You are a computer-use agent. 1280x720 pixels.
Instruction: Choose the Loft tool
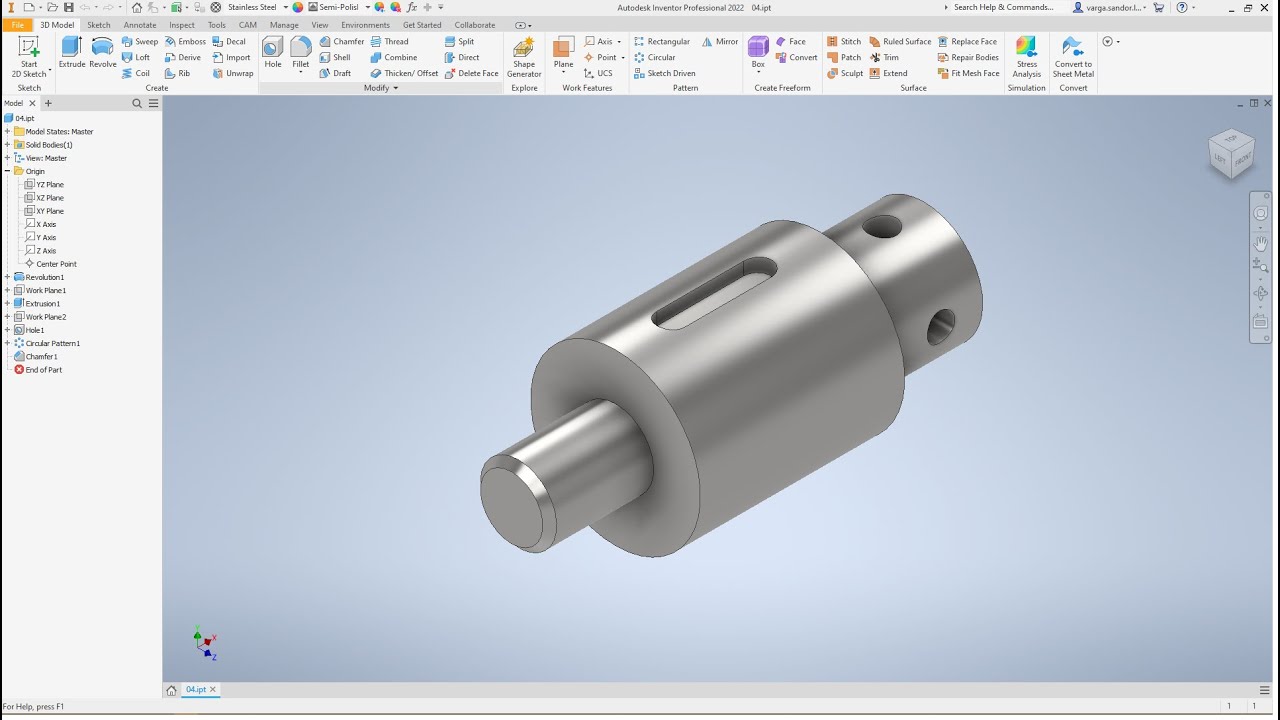[136, 58]
